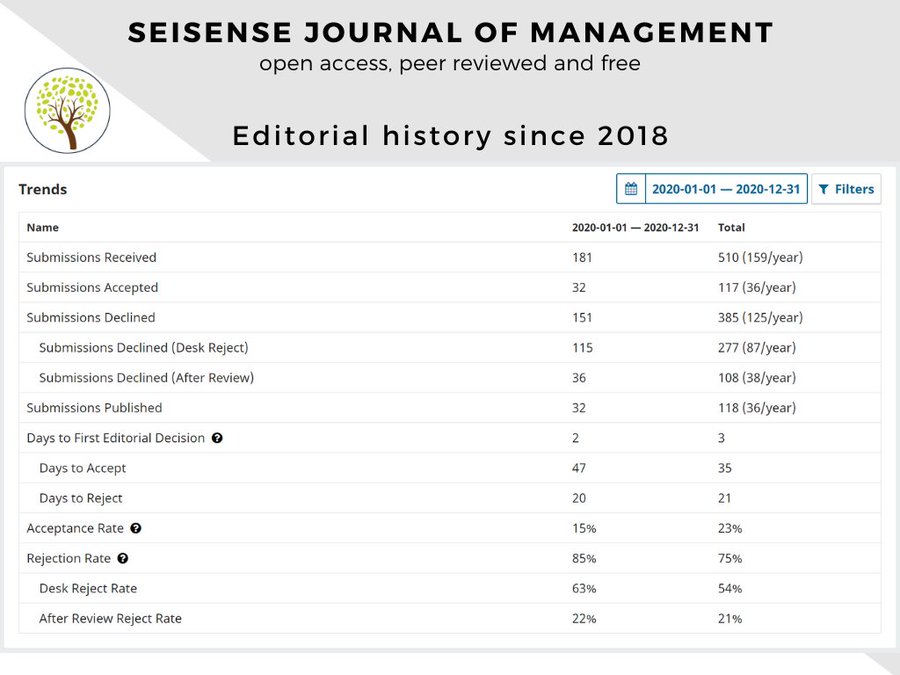Select the Days to Reject label
Image resolution: width=900 pixels, height=675 pixels.
pyautogui.click(x=81, y=498)
